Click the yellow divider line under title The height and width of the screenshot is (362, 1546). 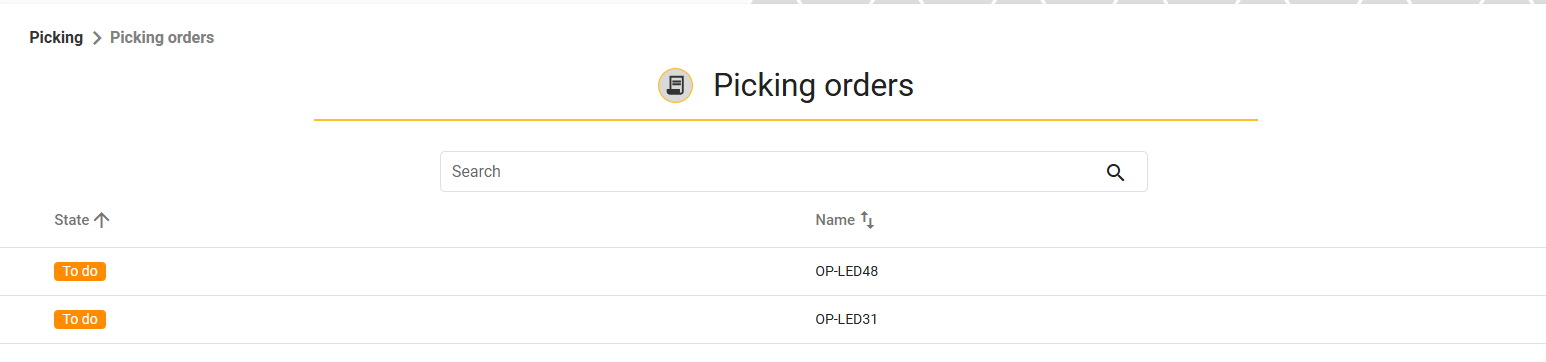tap(785, 120)
